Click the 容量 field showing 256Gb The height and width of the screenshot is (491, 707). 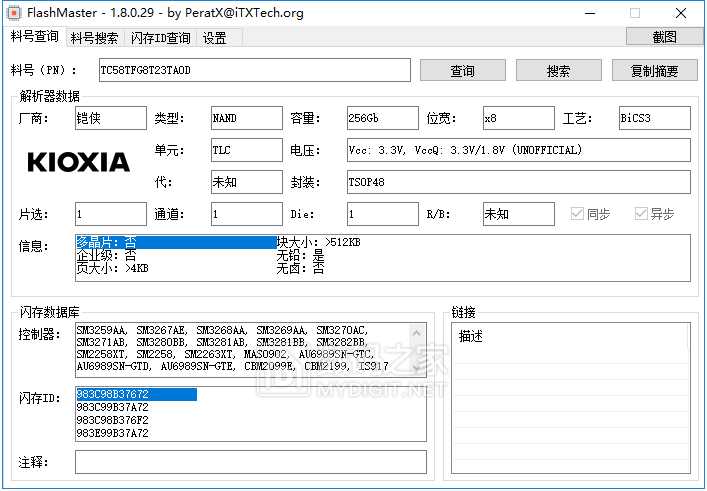tap(383, 118)
